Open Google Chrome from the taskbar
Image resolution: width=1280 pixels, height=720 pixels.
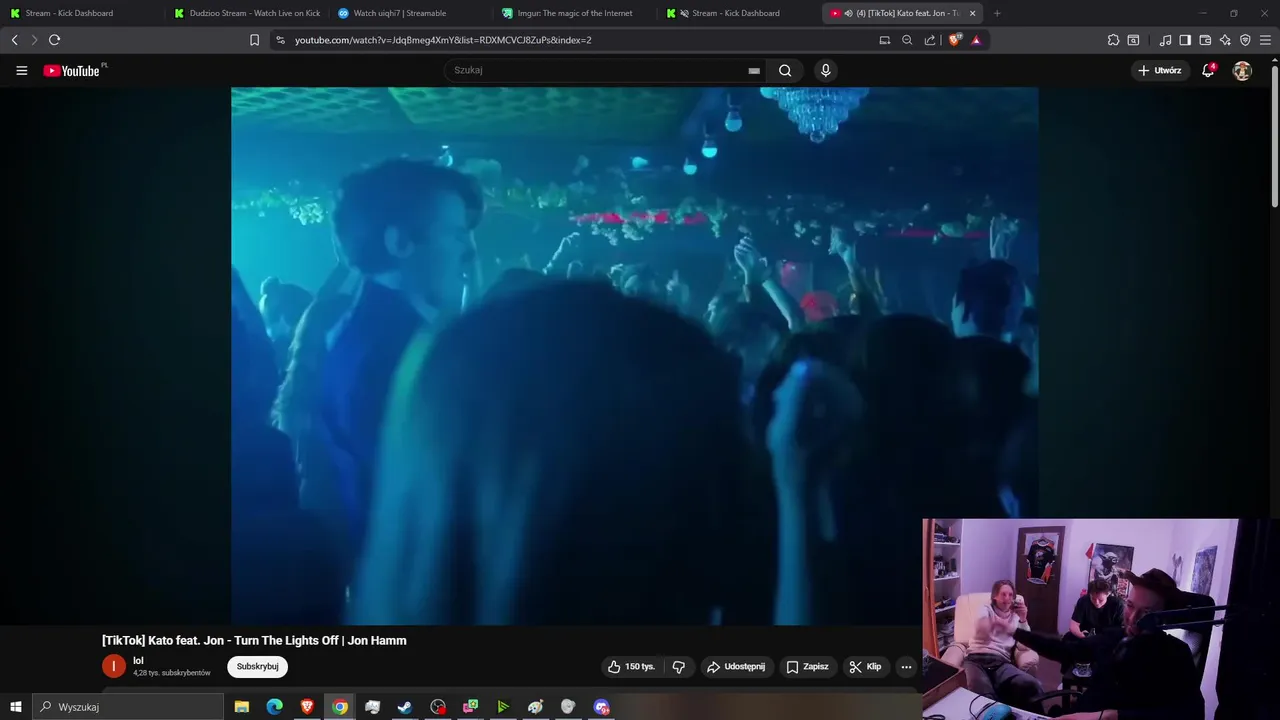(x=340, y=707)
